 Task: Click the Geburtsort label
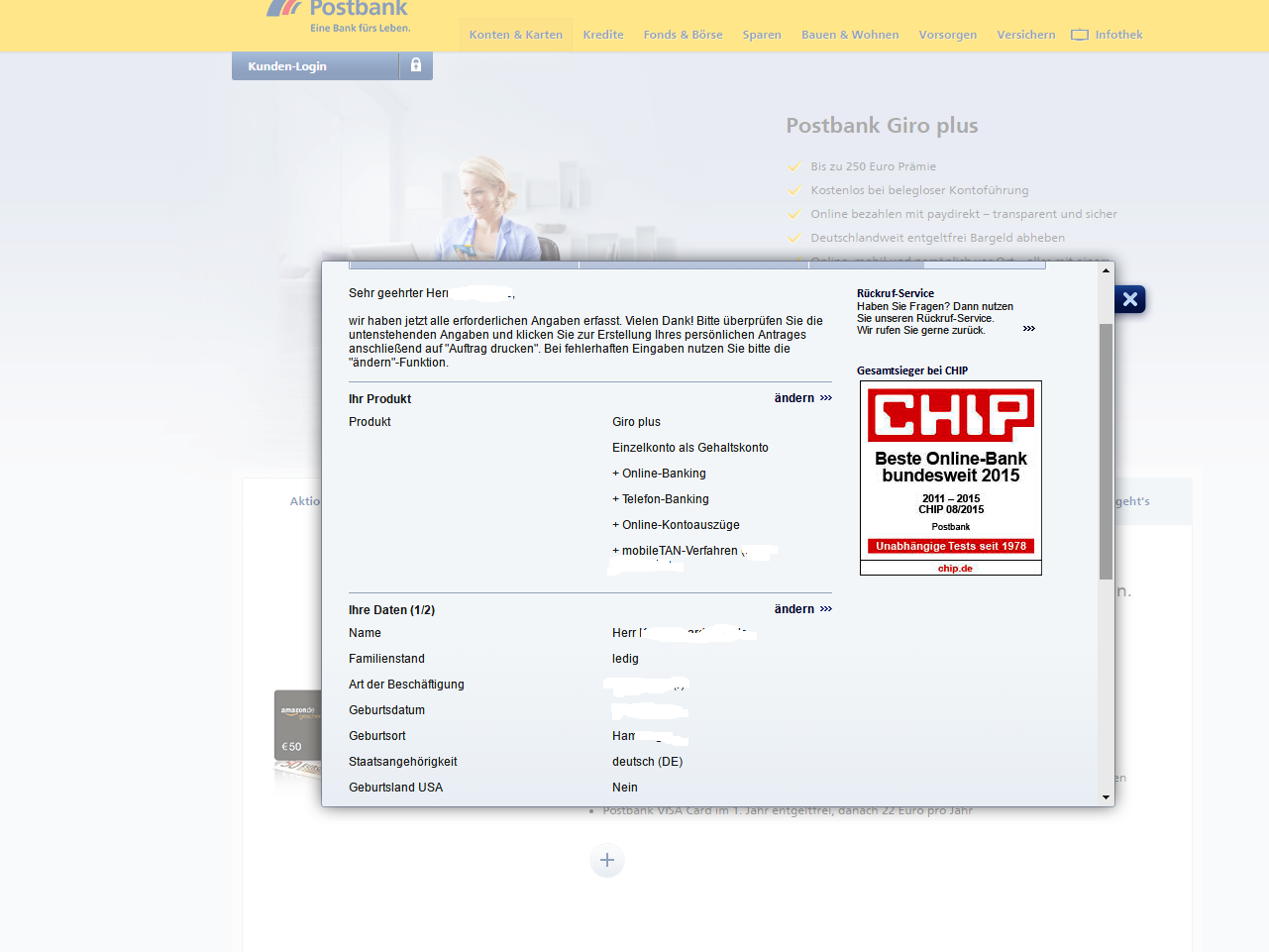point(377,736)
